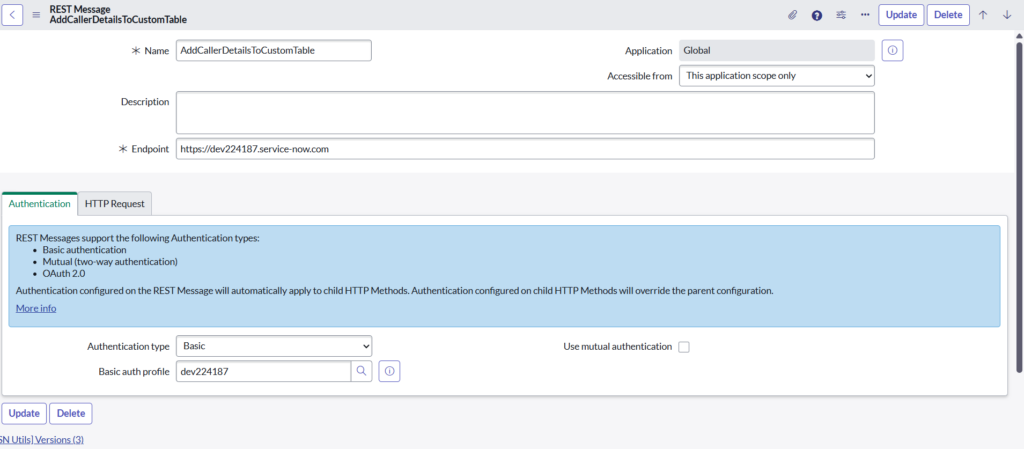Click 'Basic authentication' bullet text

click(x=84, y=249)
